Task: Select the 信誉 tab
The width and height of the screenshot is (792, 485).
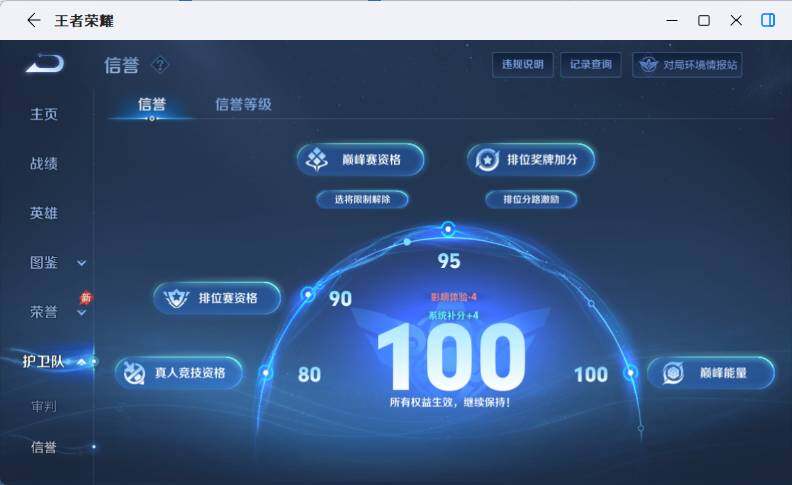Action: click(x=152, y=105)
